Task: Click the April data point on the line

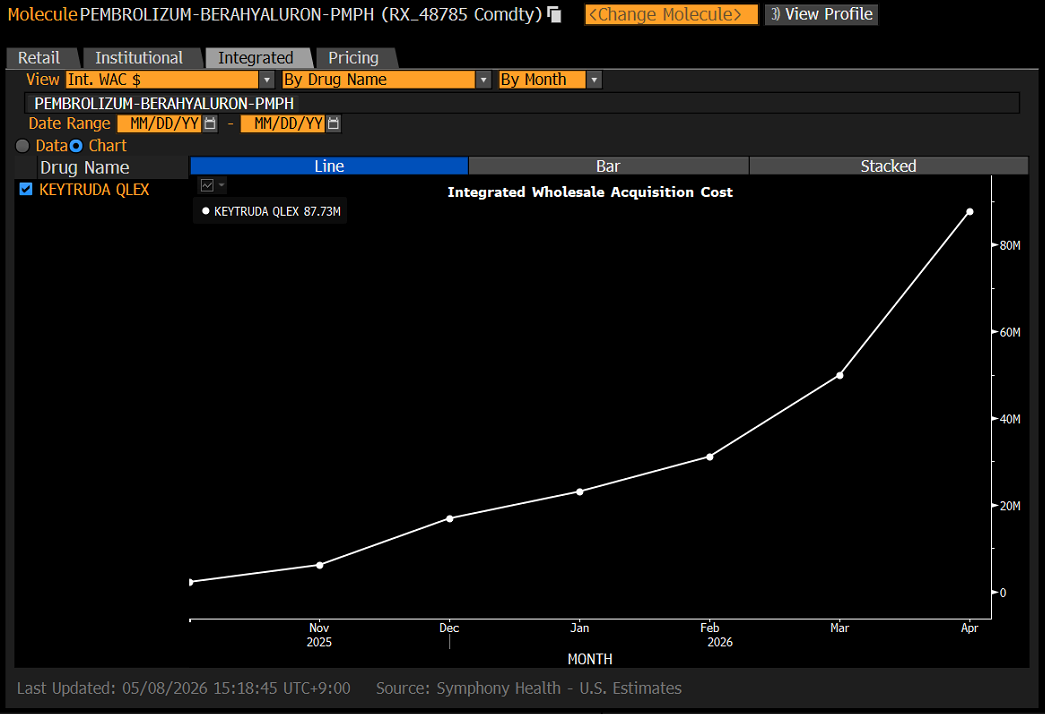Action: (x=970, y=211)
